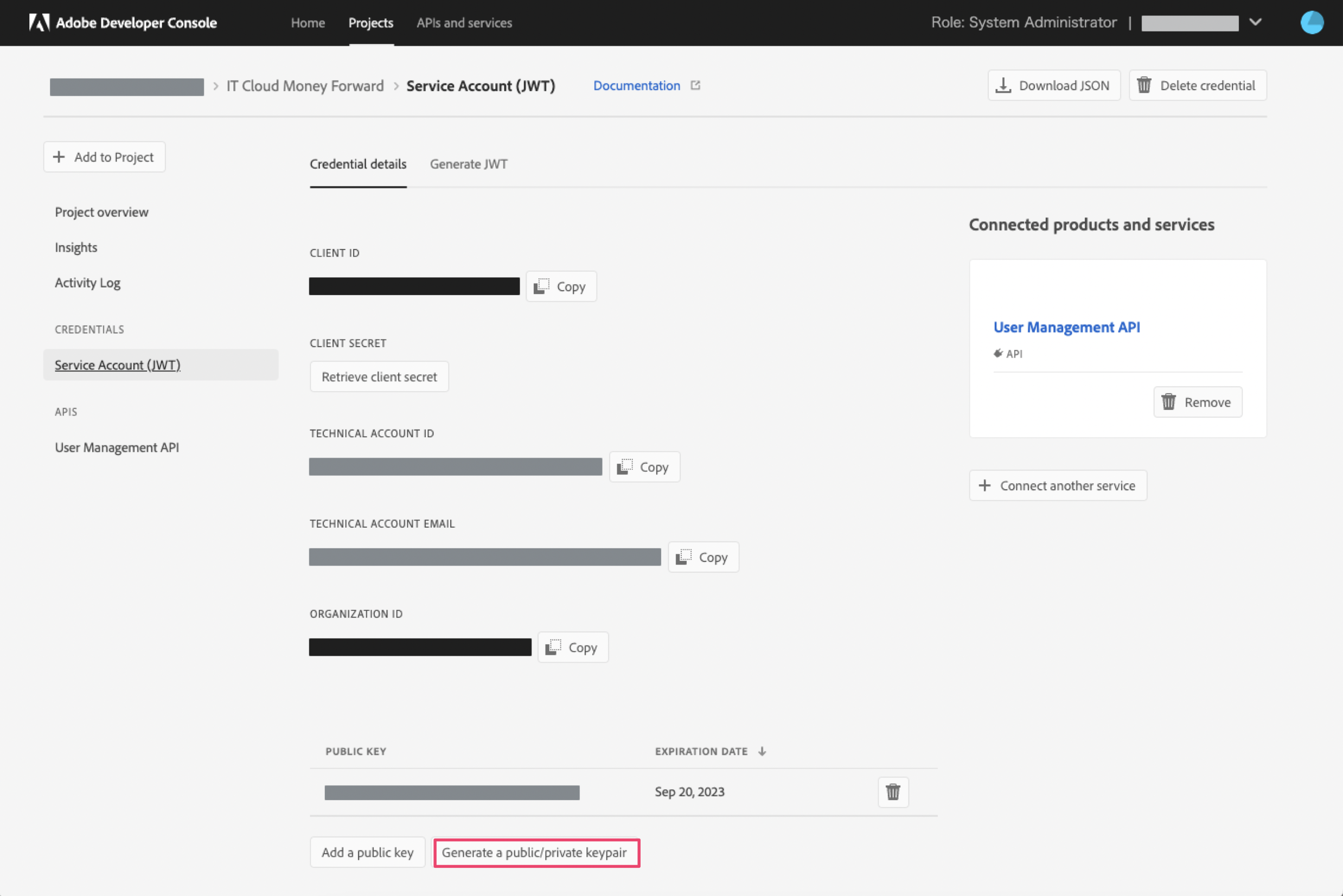Click the external link icon beside Documentation
This screenshot has width=1343, height=896.
coord(695,85)
